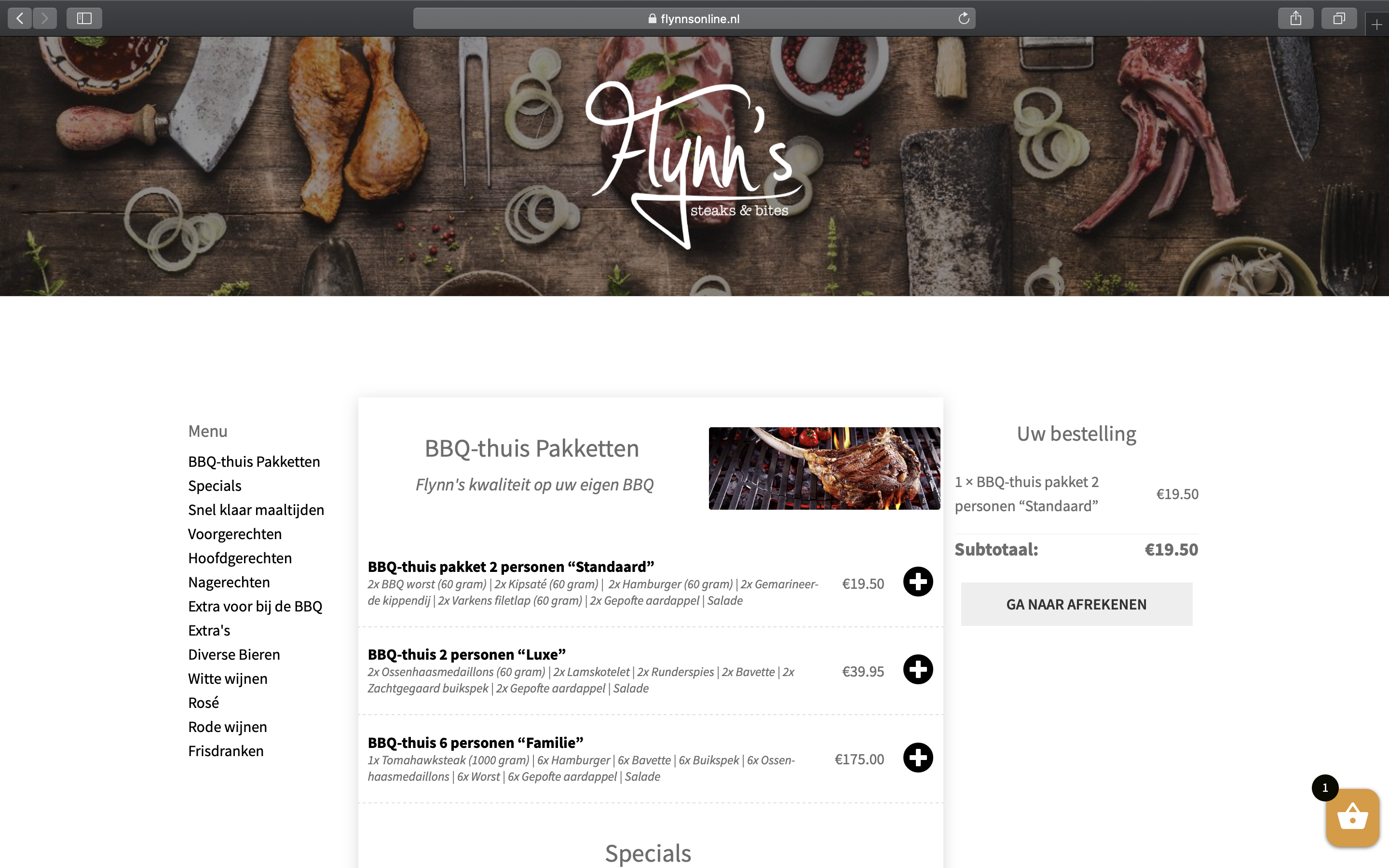Click the GA NAAR AFREKENEN button
This screenshot has width=1389, height=868.
(1076, 604)
